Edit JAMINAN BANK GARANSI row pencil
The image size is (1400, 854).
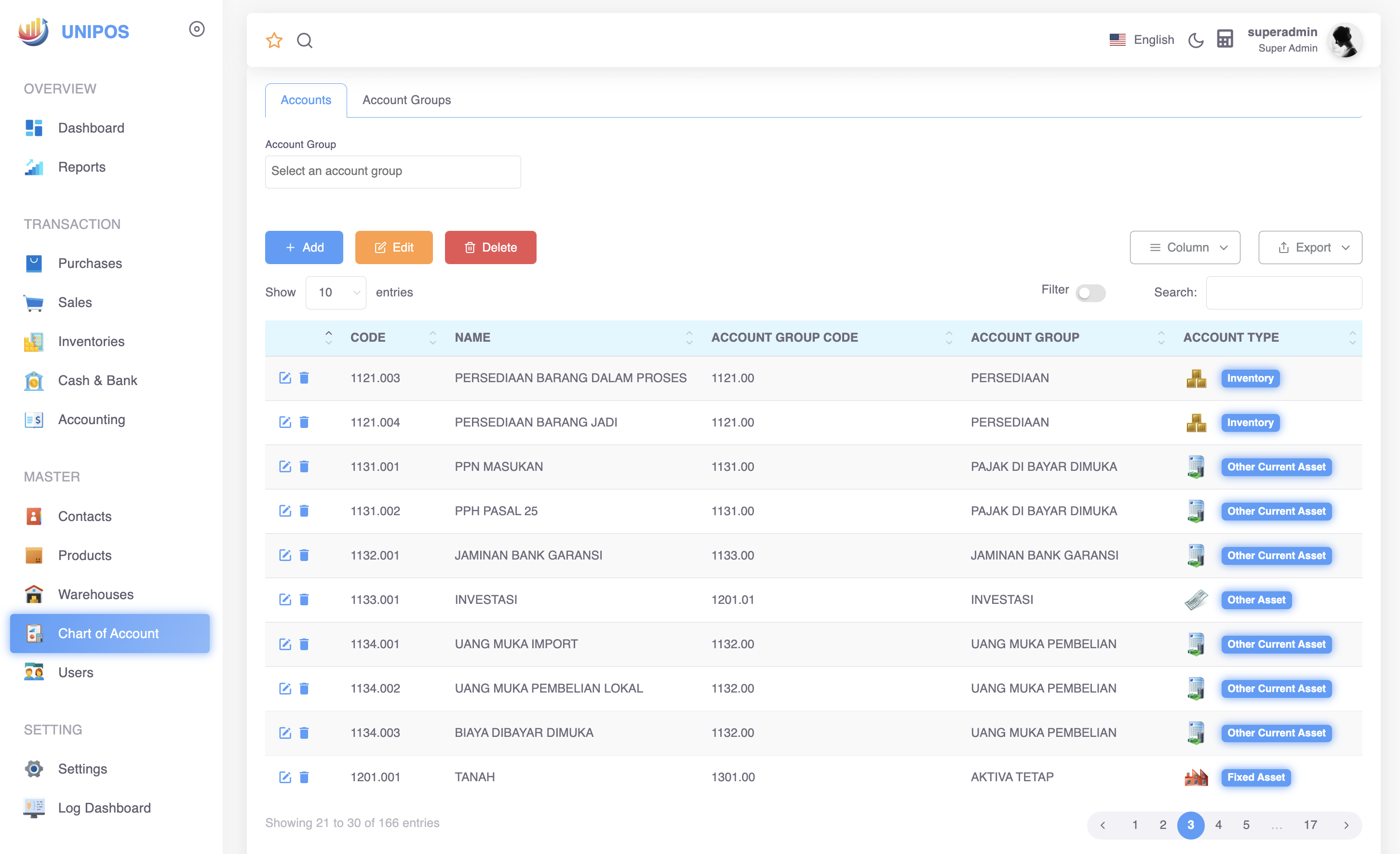285,555
